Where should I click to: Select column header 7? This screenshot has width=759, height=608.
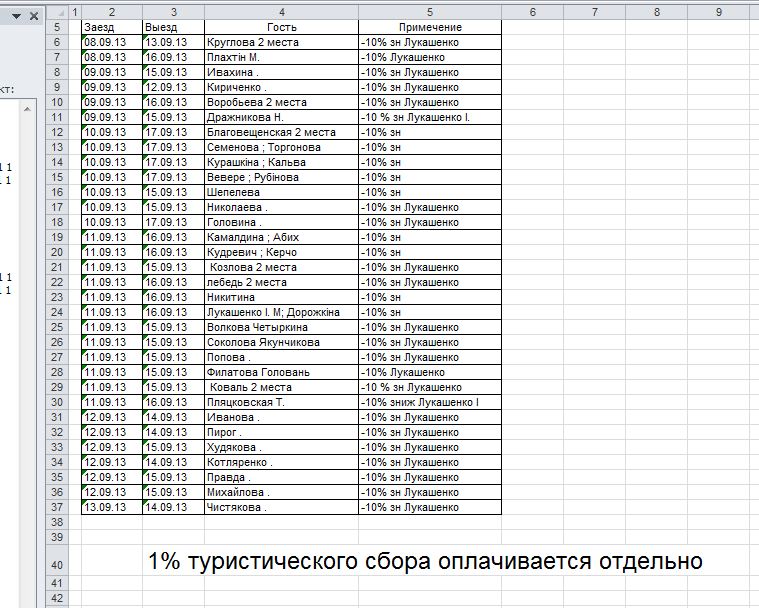tap(594, 12)
